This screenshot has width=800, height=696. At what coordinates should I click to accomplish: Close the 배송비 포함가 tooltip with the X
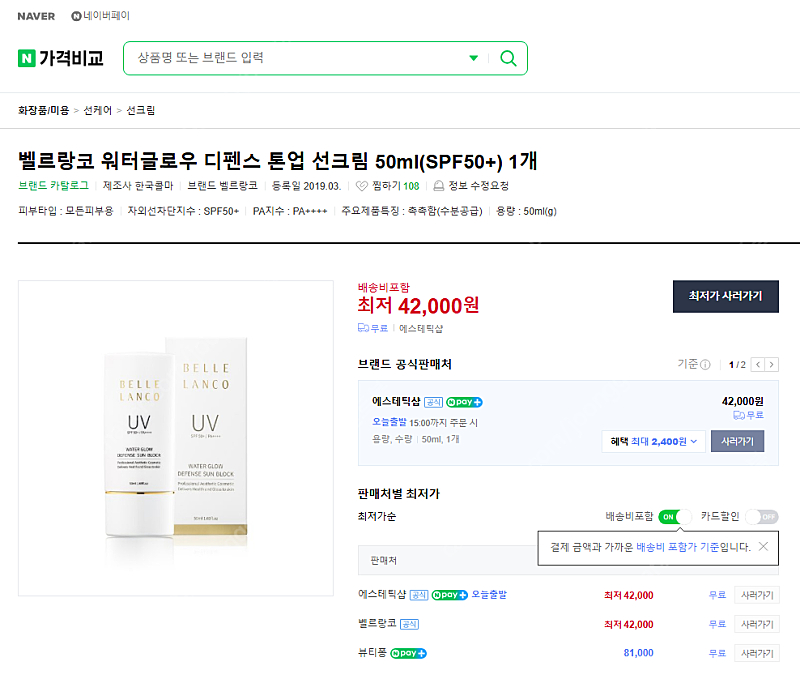(764, 548)
